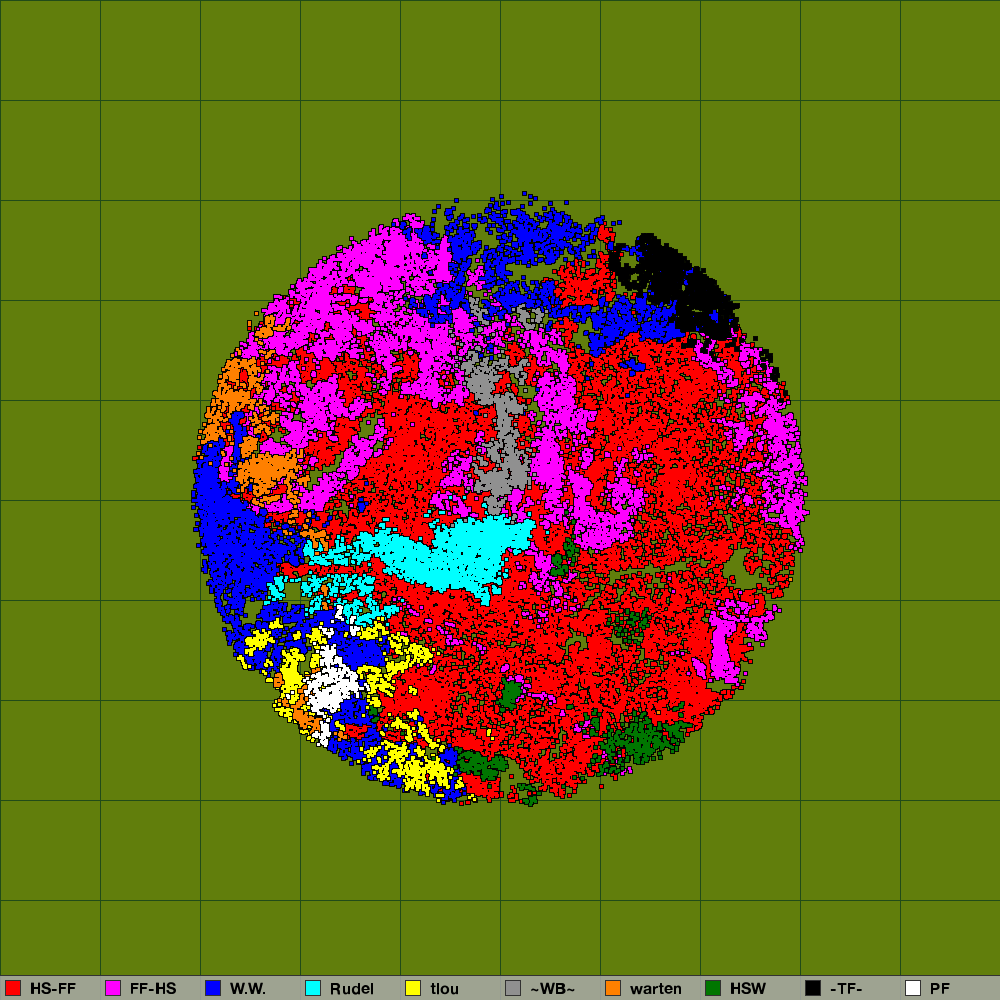Select the warten legend label
This screenshot has width=1000, height=1000.
pos(656,989)
